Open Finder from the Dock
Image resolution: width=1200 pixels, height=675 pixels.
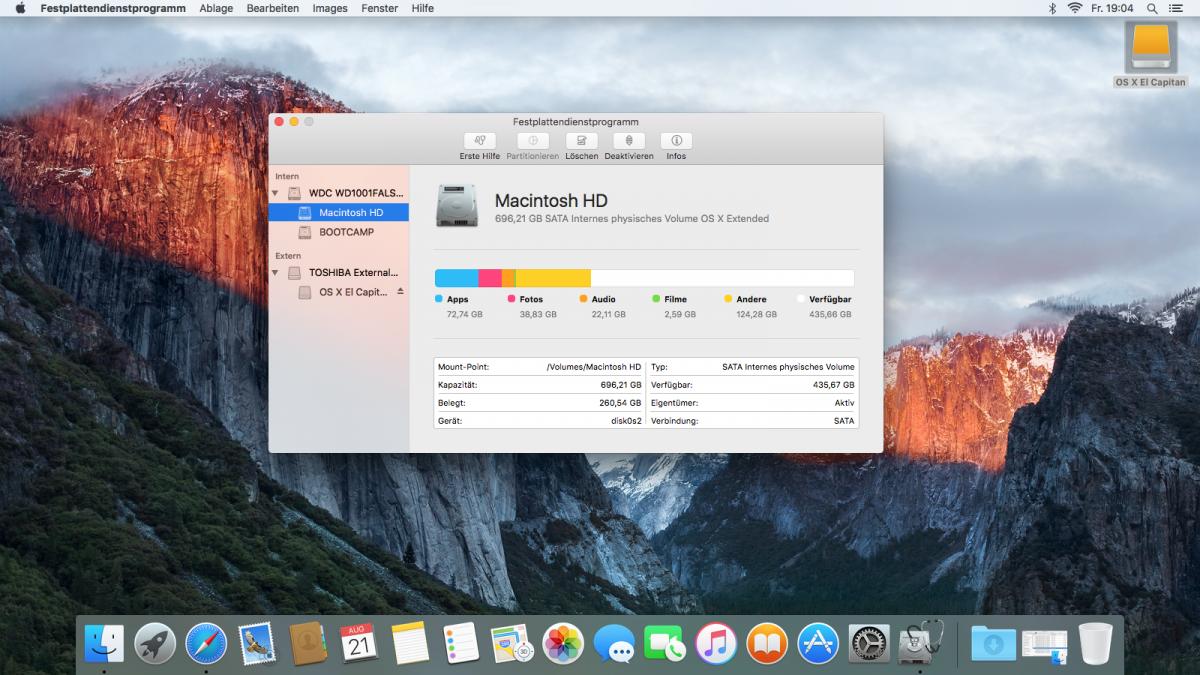click(x=104, y=643)
